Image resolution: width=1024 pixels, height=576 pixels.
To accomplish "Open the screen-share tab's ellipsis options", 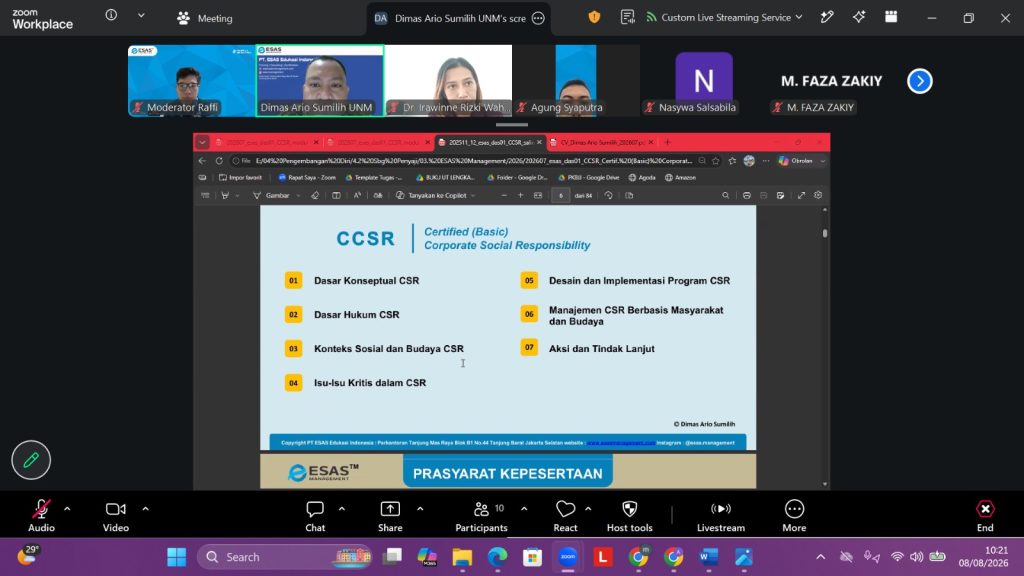I will 538,18.
